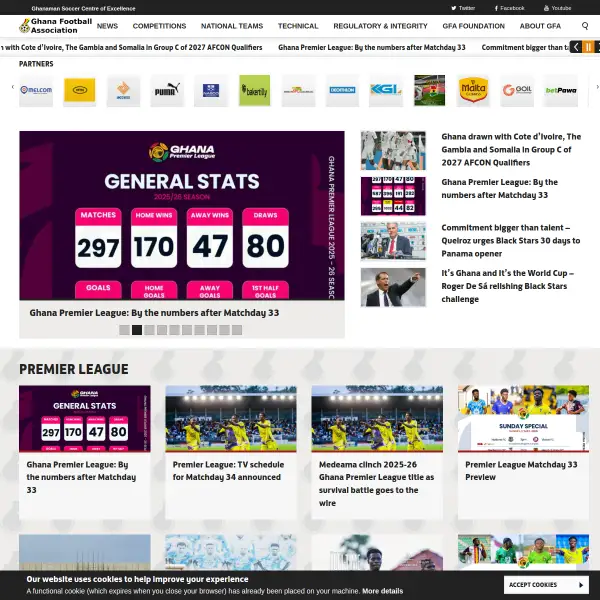Viewport: 600px width, 600px height.
Task: Open thumbnail of Roger De Sá pointing
Action: pyautogui.click(x=393, y=287)
